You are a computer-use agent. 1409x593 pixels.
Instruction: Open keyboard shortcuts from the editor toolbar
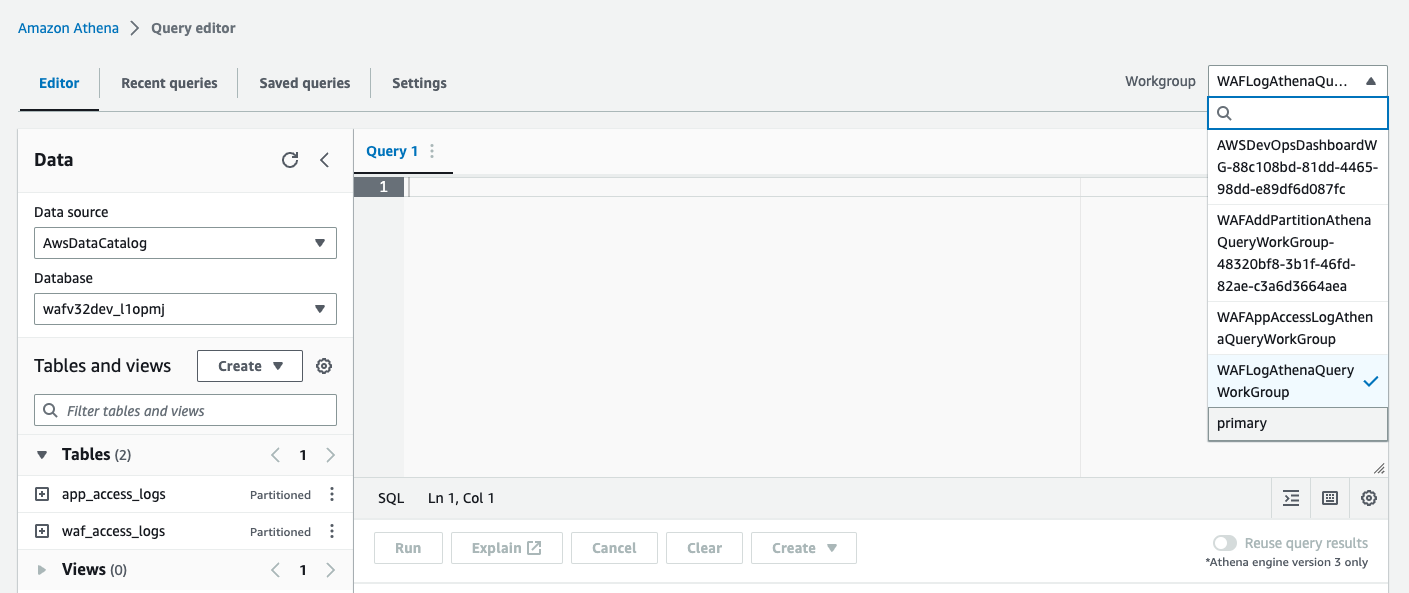(1329, 497)
